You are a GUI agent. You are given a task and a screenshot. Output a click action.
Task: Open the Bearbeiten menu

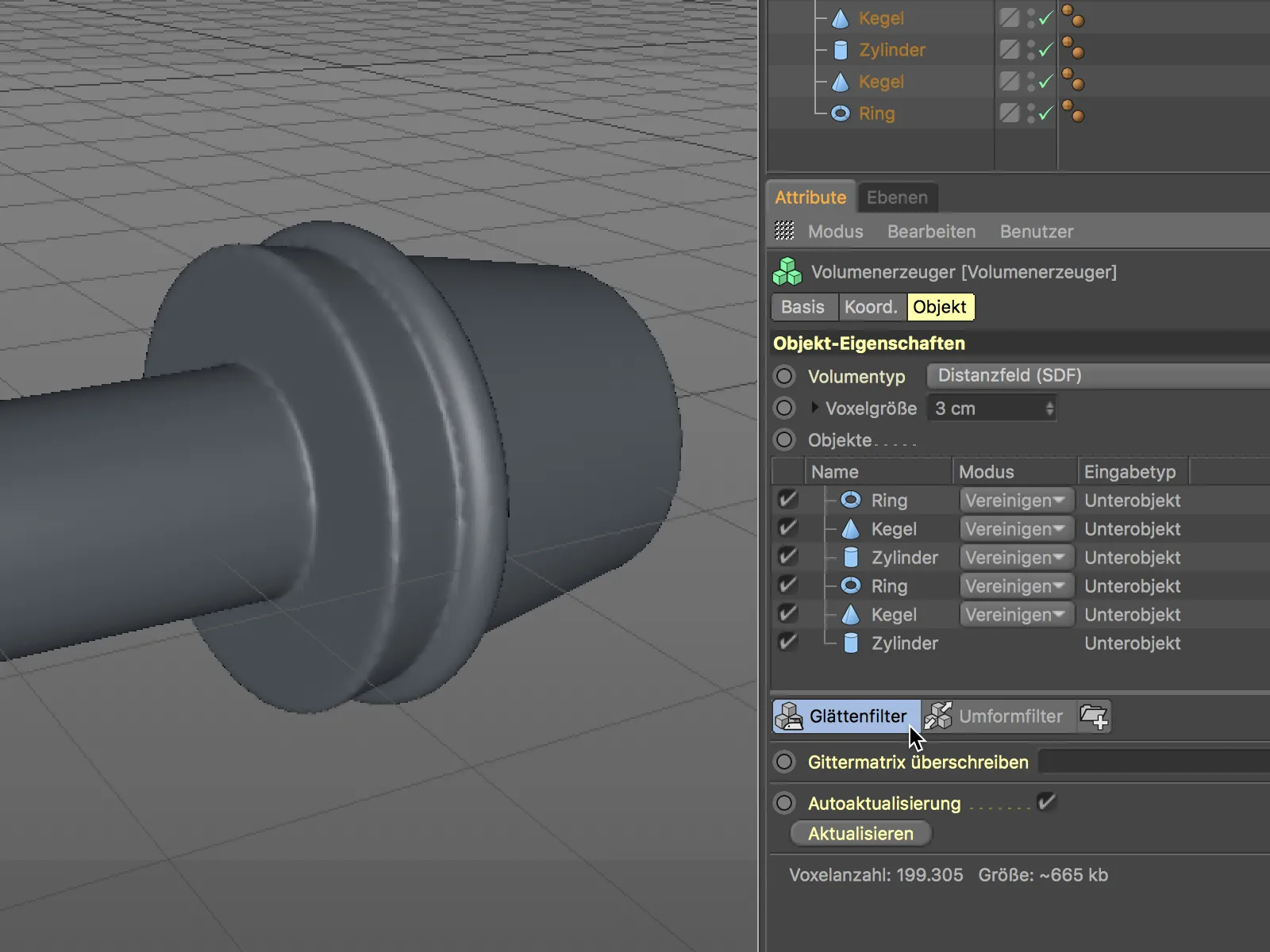pos(931,232)
